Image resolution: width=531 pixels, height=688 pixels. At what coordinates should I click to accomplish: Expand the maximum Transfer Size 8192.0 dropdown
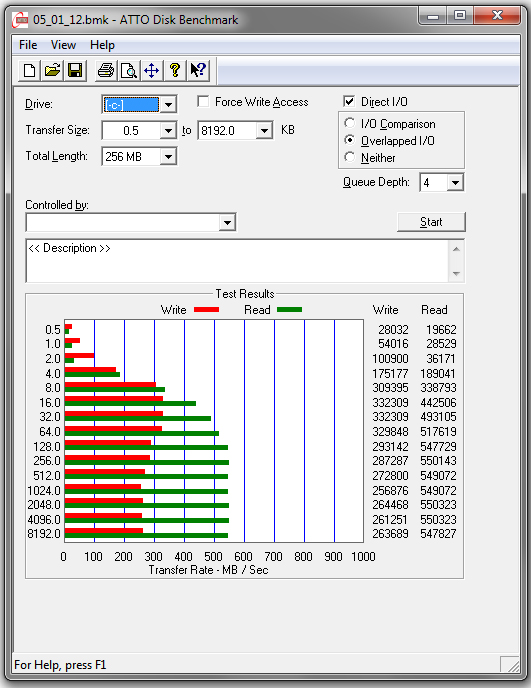tap(264, 130)
